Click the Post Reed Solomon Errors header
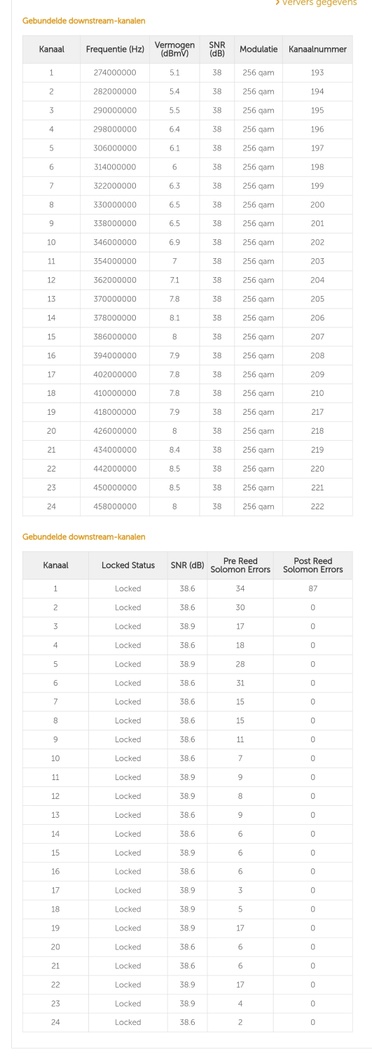372x1062 pixels. 312,566
